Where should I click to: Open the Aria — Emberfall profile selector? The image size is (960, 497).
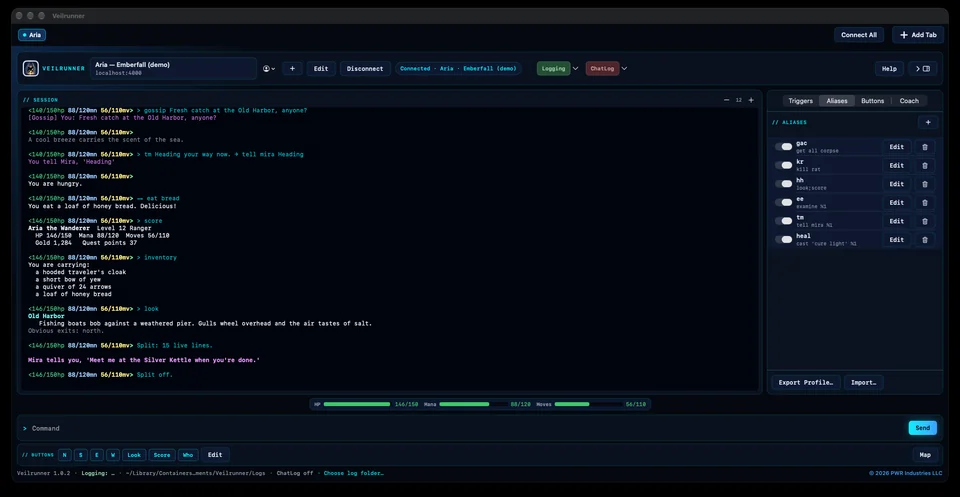point(173,69)
